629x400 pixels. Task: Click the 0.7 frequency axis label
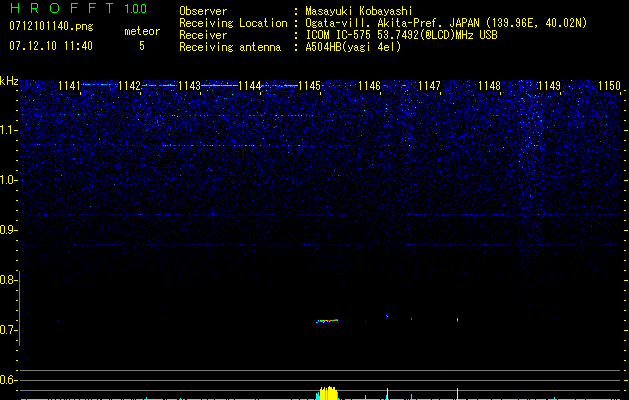(x=8, y=330)
